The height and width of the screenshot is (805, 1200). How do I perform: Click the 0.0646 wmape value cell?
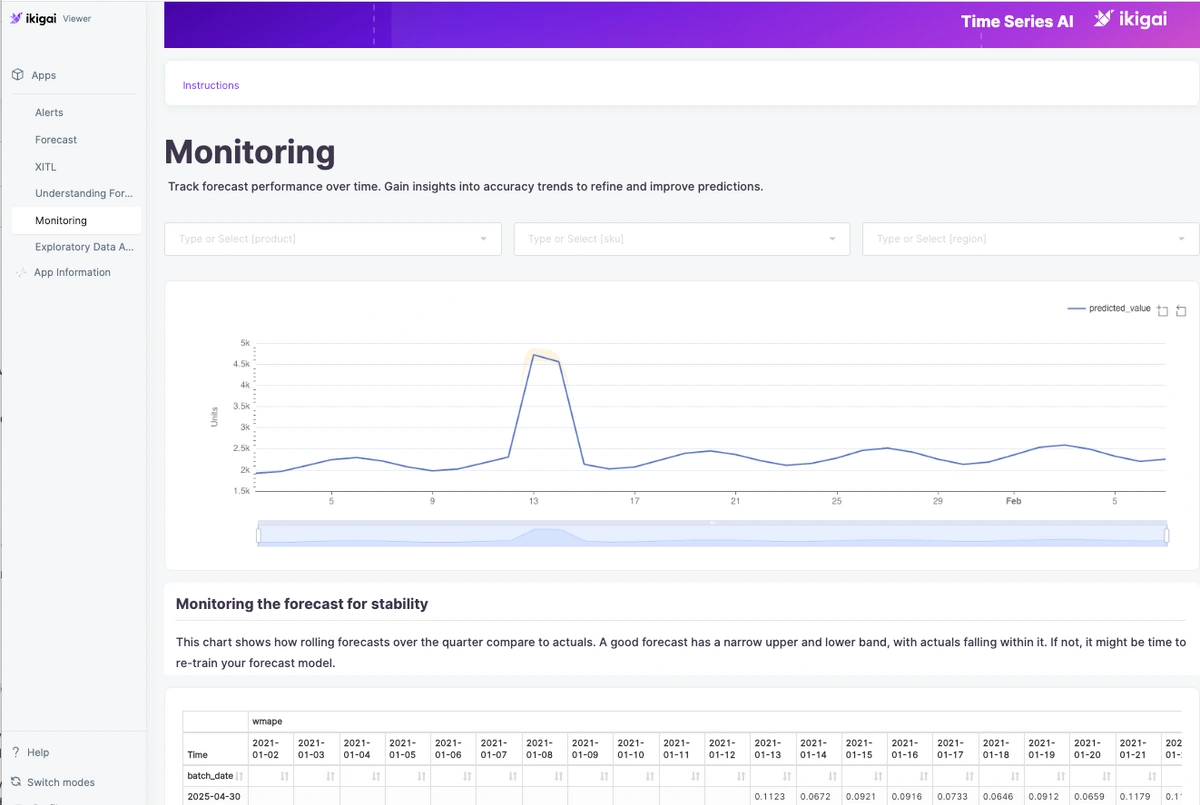point(1002,796)
